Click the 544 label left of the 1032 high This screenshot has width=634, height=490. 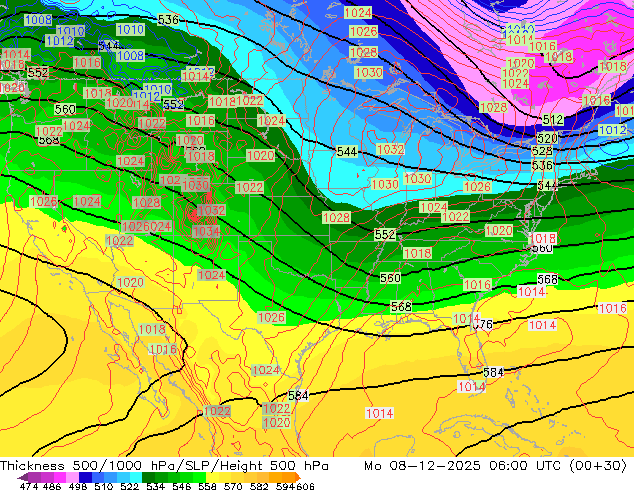tap(347, 152)
